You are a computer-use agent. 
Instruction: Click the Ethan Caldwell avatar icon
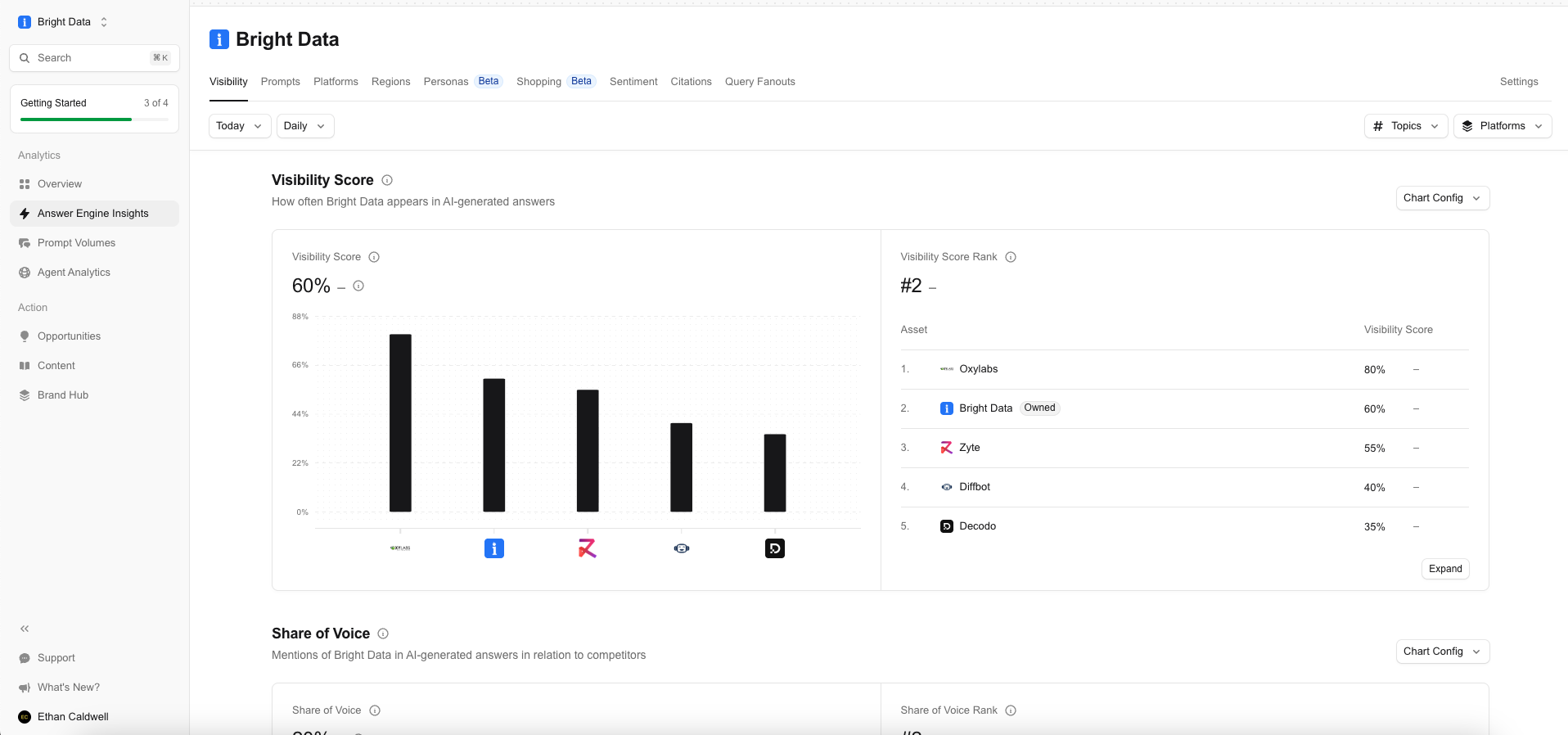[25, 717]
